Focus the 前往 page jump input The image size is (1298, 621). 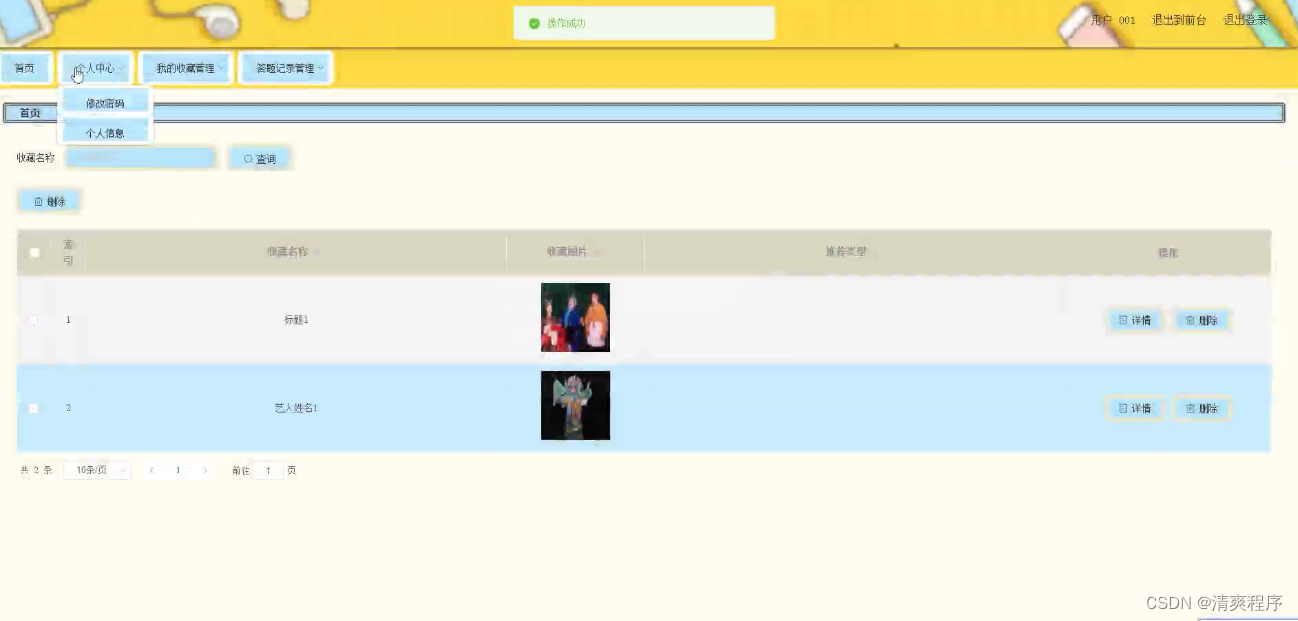[x=268, y=470]
